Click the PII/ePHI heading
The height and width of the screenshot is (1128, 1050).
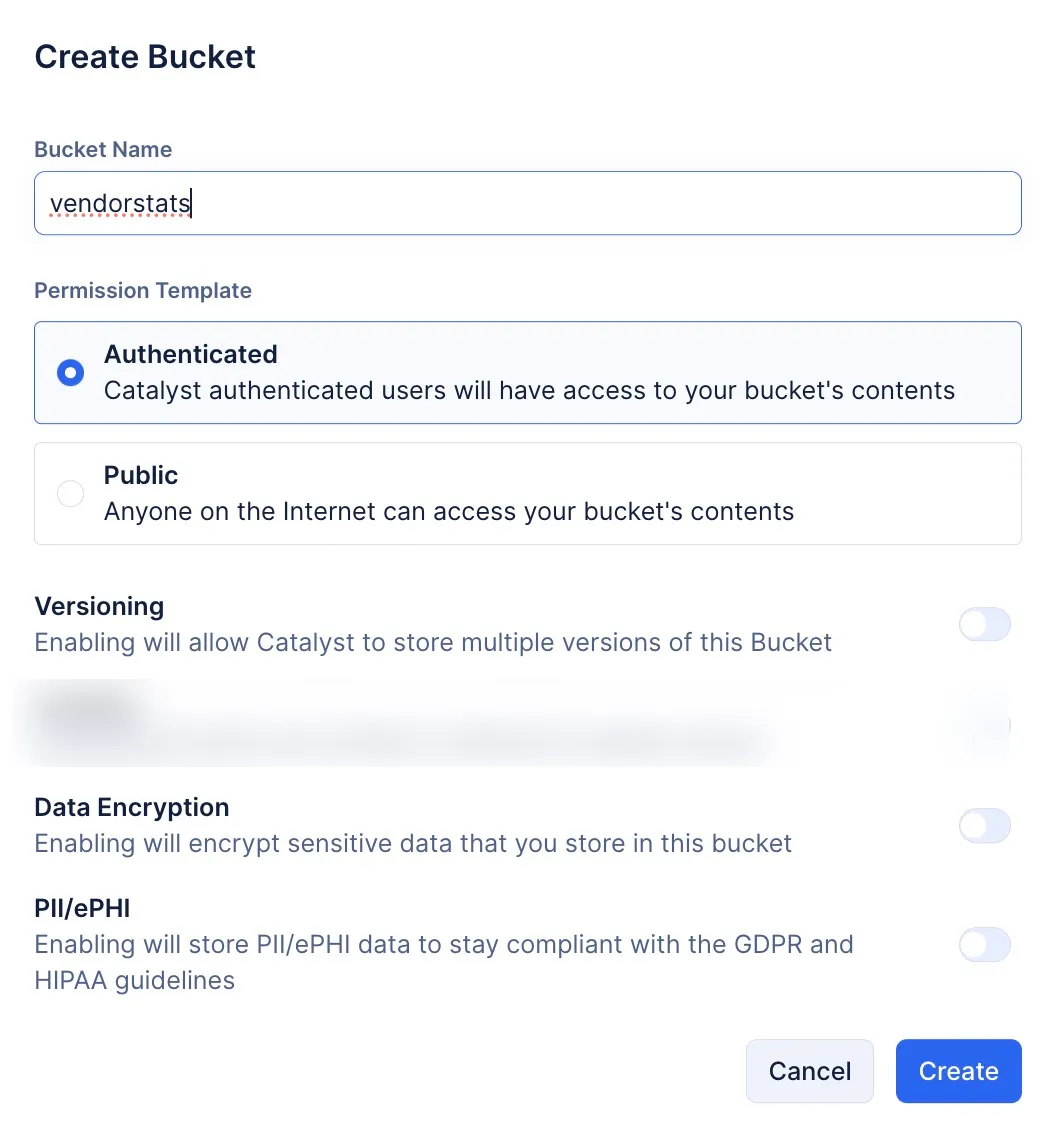tap(82, 908)
